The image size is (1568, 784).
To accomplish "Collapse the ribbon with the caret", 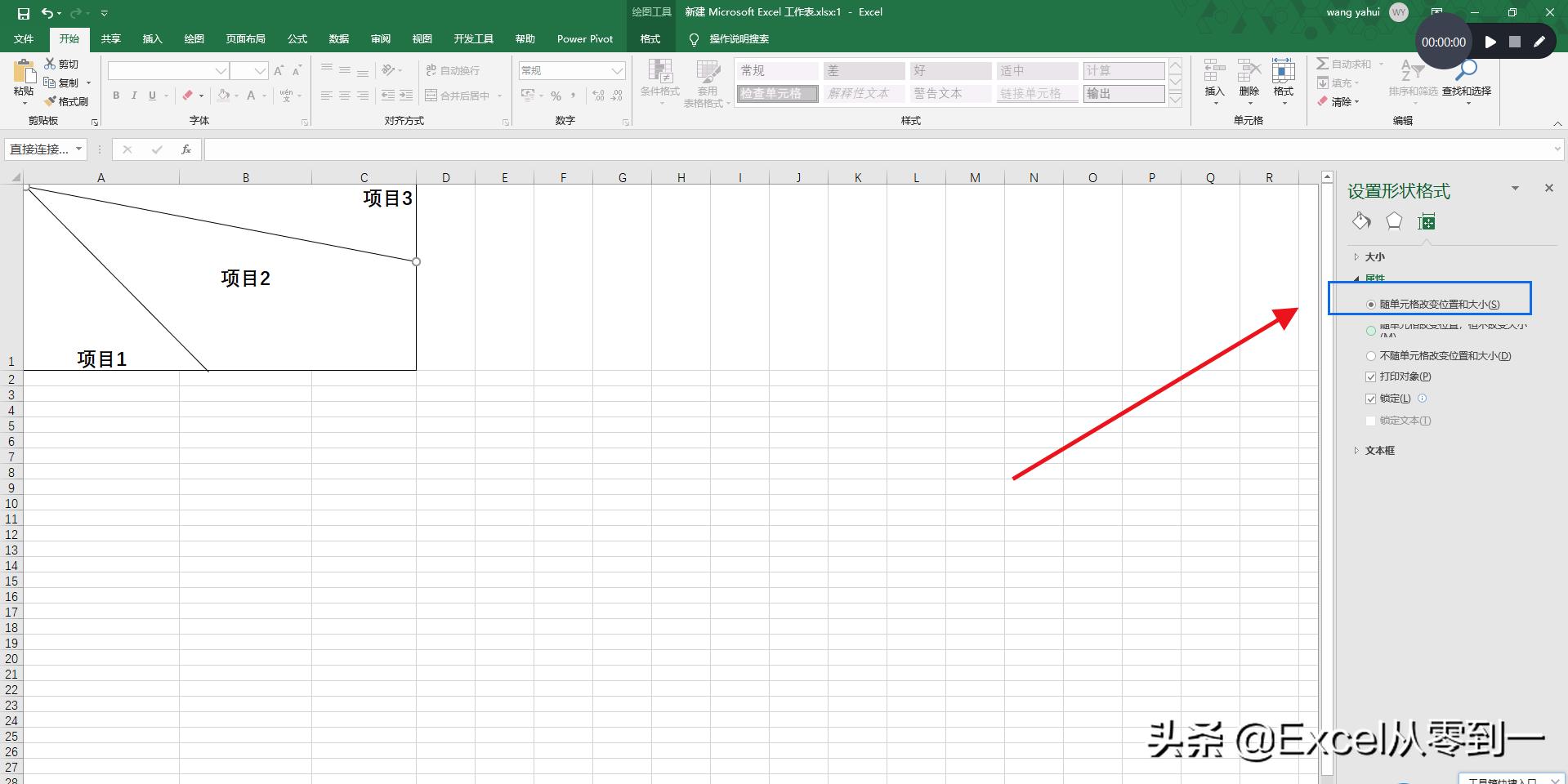I will tap(1557, 123).
